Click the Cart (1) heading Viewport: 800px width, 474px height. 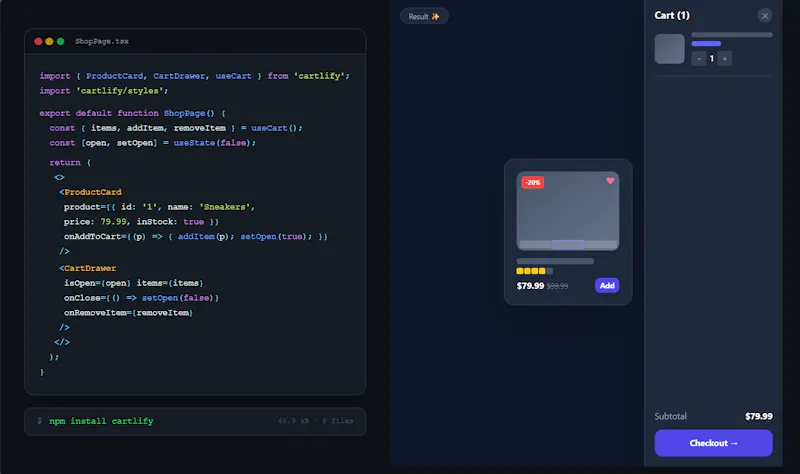672,15
